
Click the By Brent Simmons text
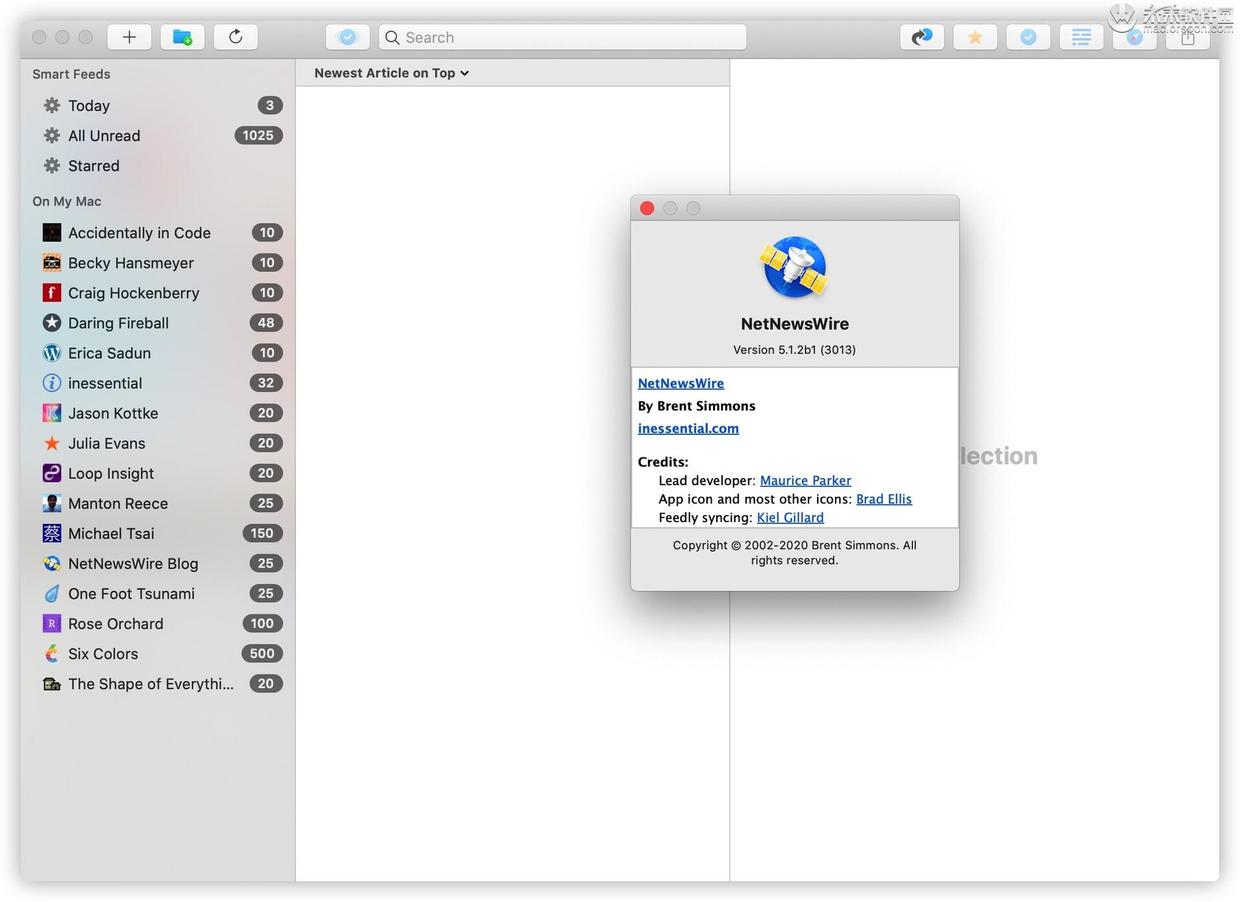pos(697,406)
